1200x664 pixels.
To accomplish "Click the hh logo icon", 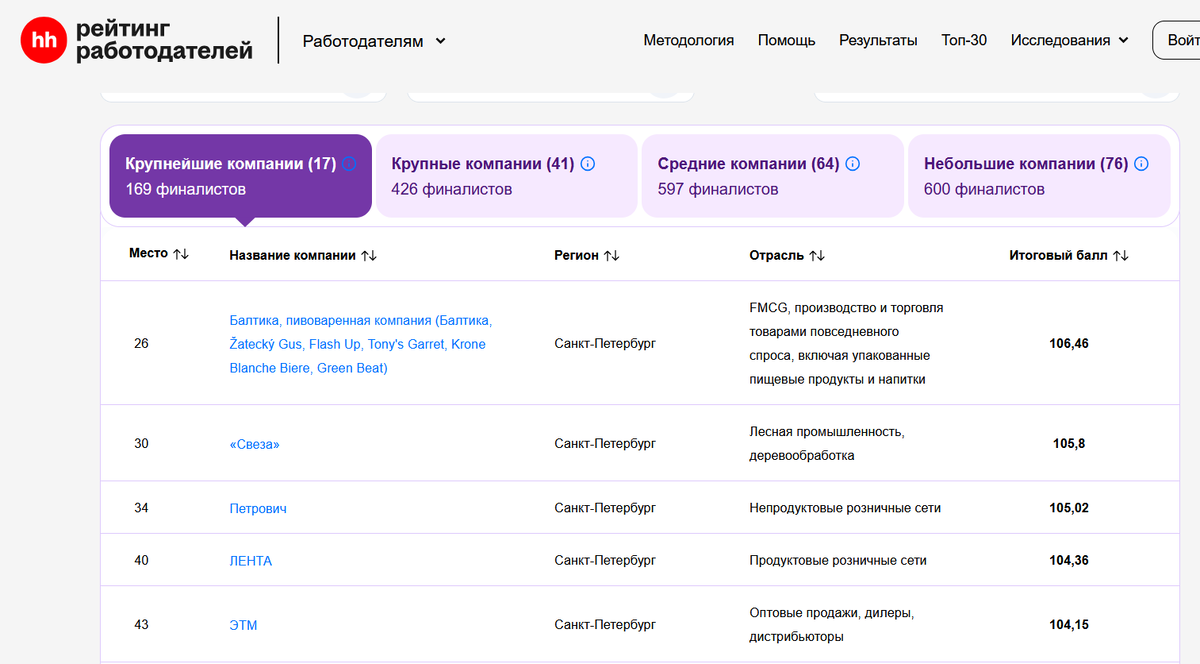I will [x=43, y=40].
